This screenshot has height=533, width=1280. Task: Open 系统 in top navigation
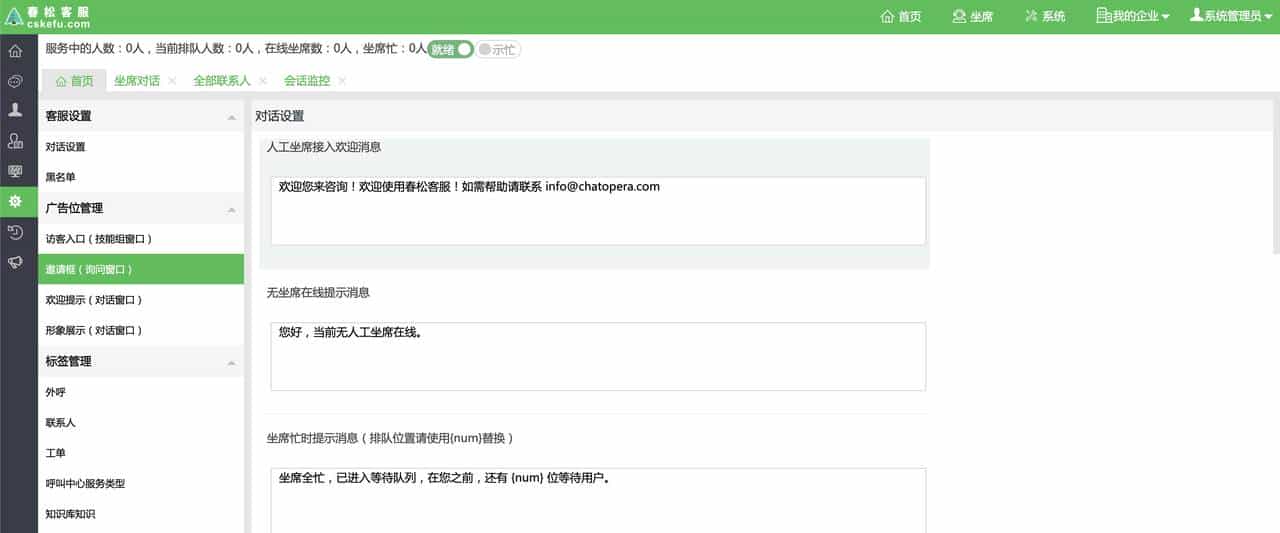(x=1045, y=16)
